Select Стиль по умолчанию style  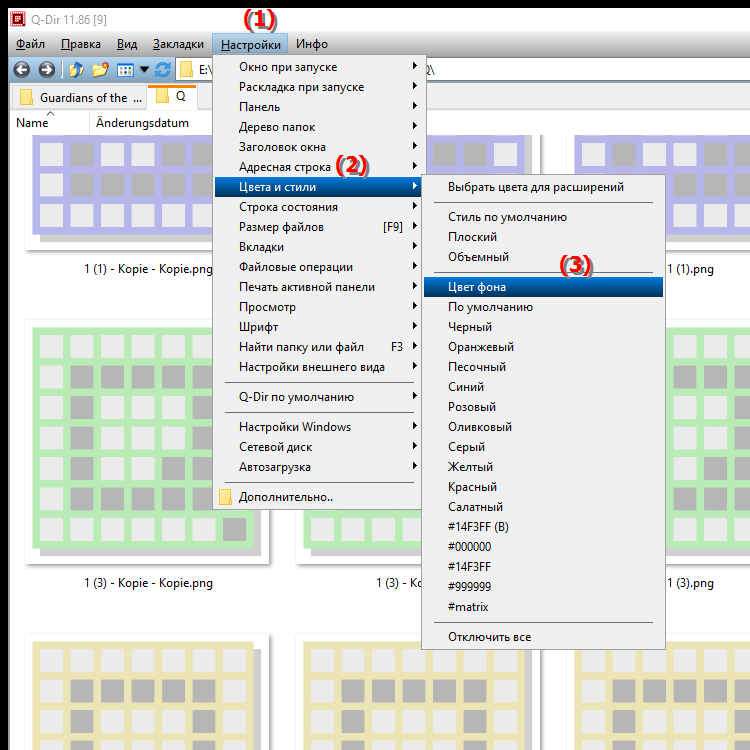click(543, 217)
